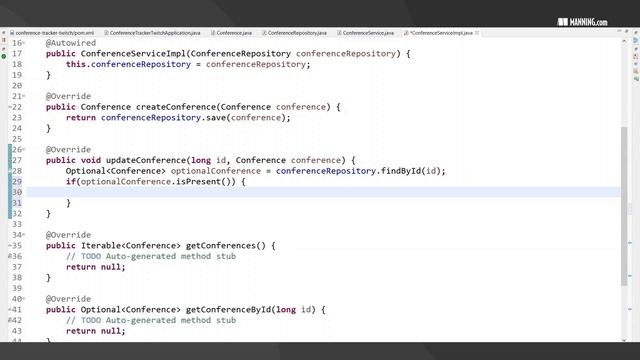The height and width of the screenshot is (360, 640).
Task: Click the TODO task marker on line 36
Action: [x=10, y=256]
